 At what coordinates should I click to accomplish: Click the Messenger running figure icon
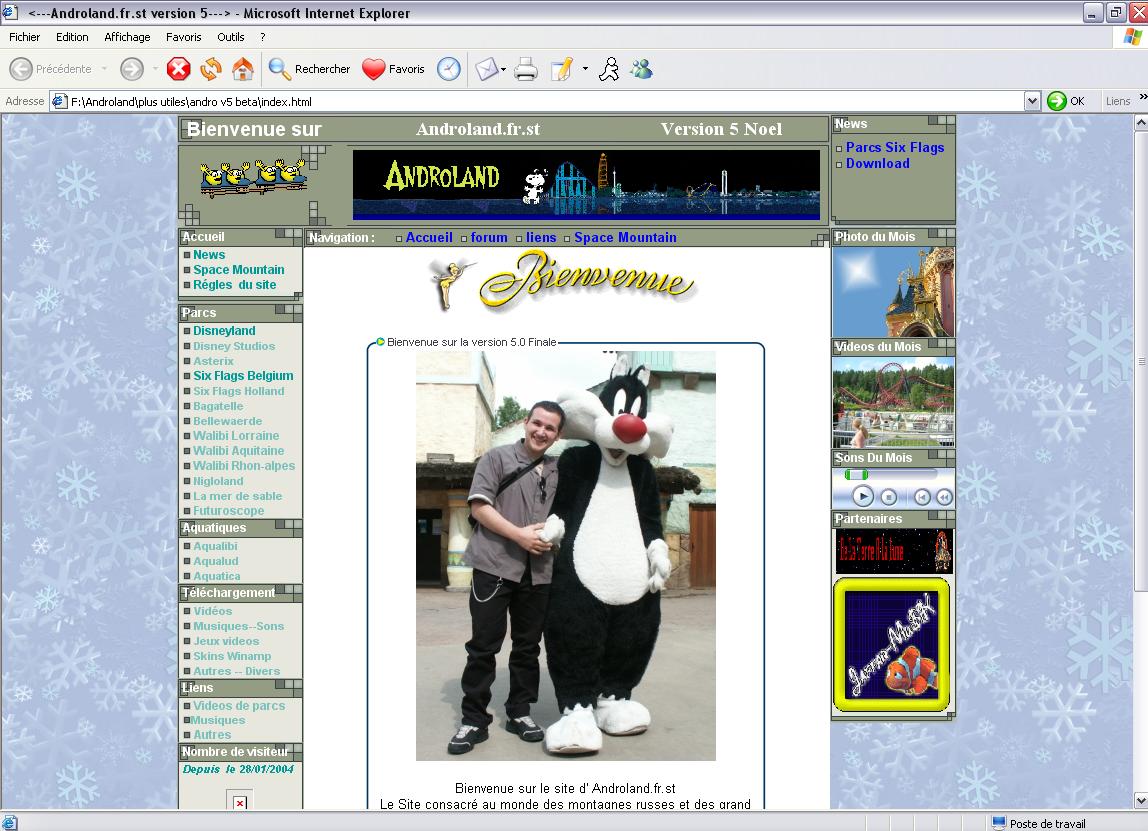pyautogui.click(x=609, y=69)
